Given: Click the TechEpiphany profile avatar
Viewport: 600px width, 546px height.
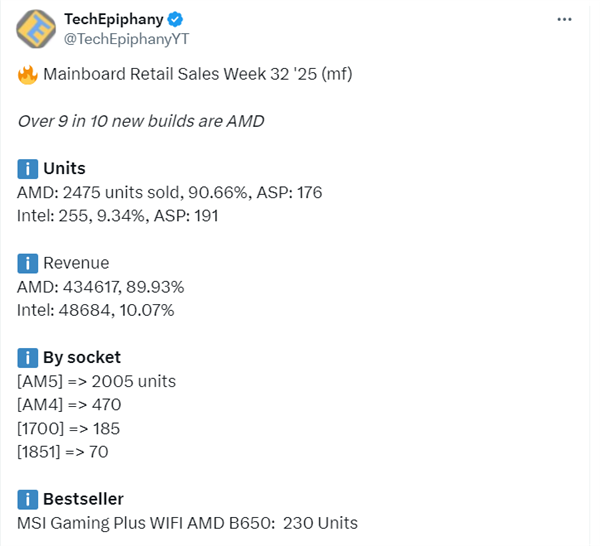Looking at the screenshot, I should 37,28.
